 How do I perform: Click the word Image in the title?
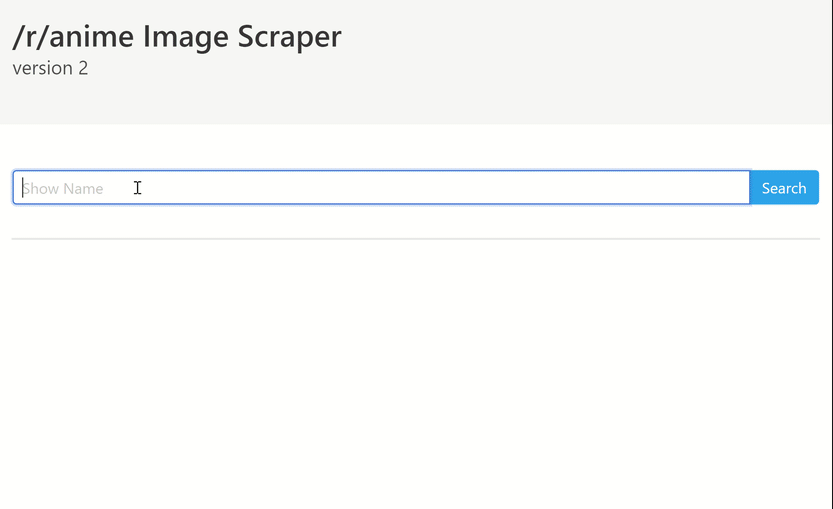[x=185, y=37]
